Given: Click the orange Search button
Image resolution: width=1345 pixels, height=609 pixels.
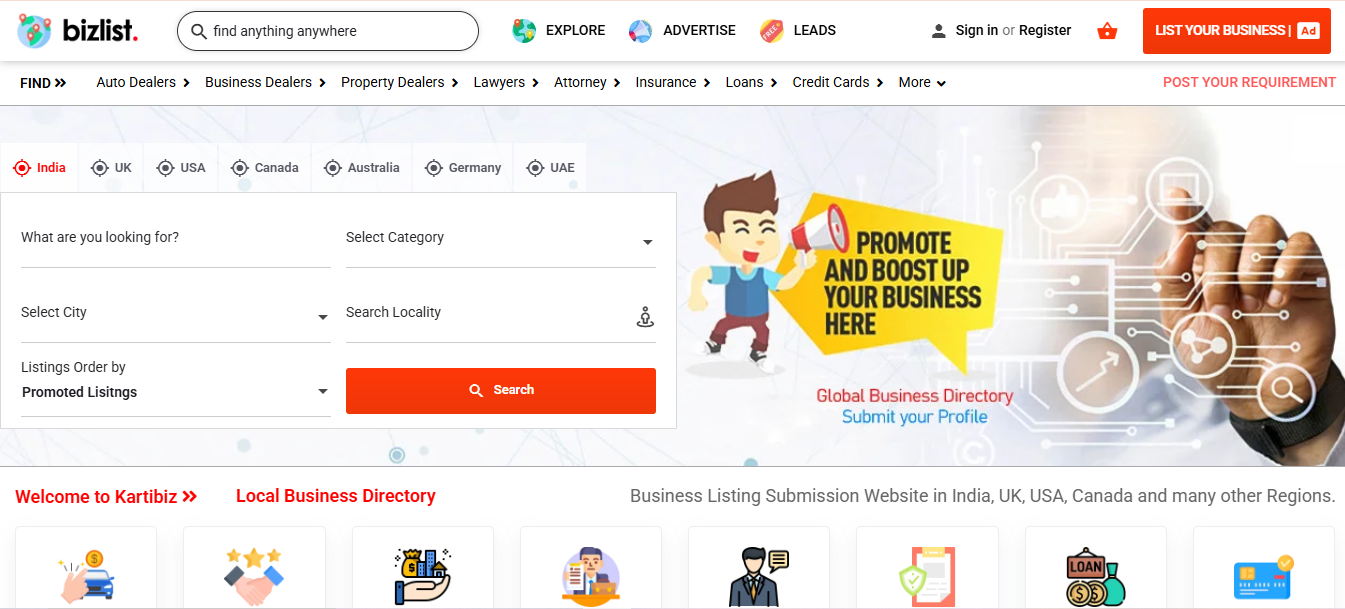Looking at the screenshot, I should (501, 391).
